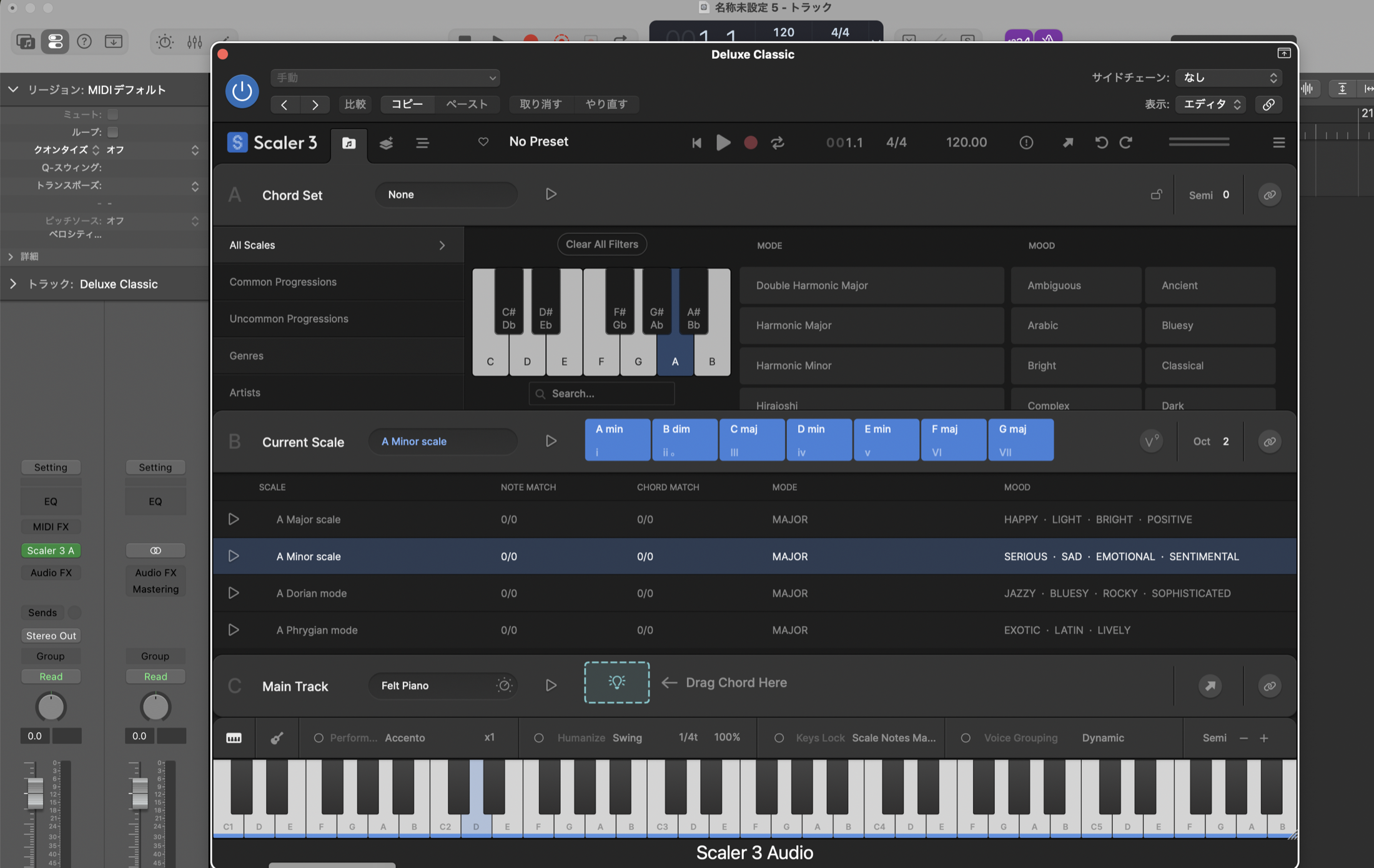Select the E min chord pad
The height and width of the screenshot is (868, 1374).
tap(886, 440)
